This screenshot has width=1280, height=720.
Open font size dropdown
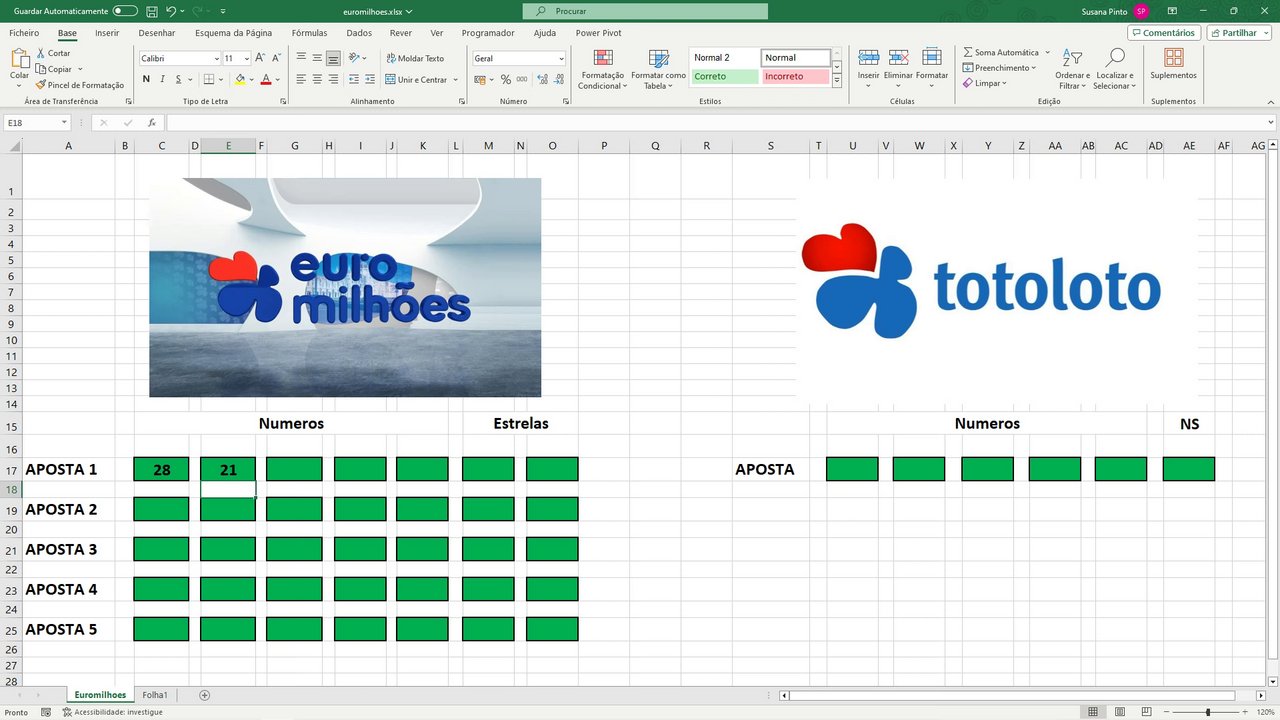coord(245,58)
